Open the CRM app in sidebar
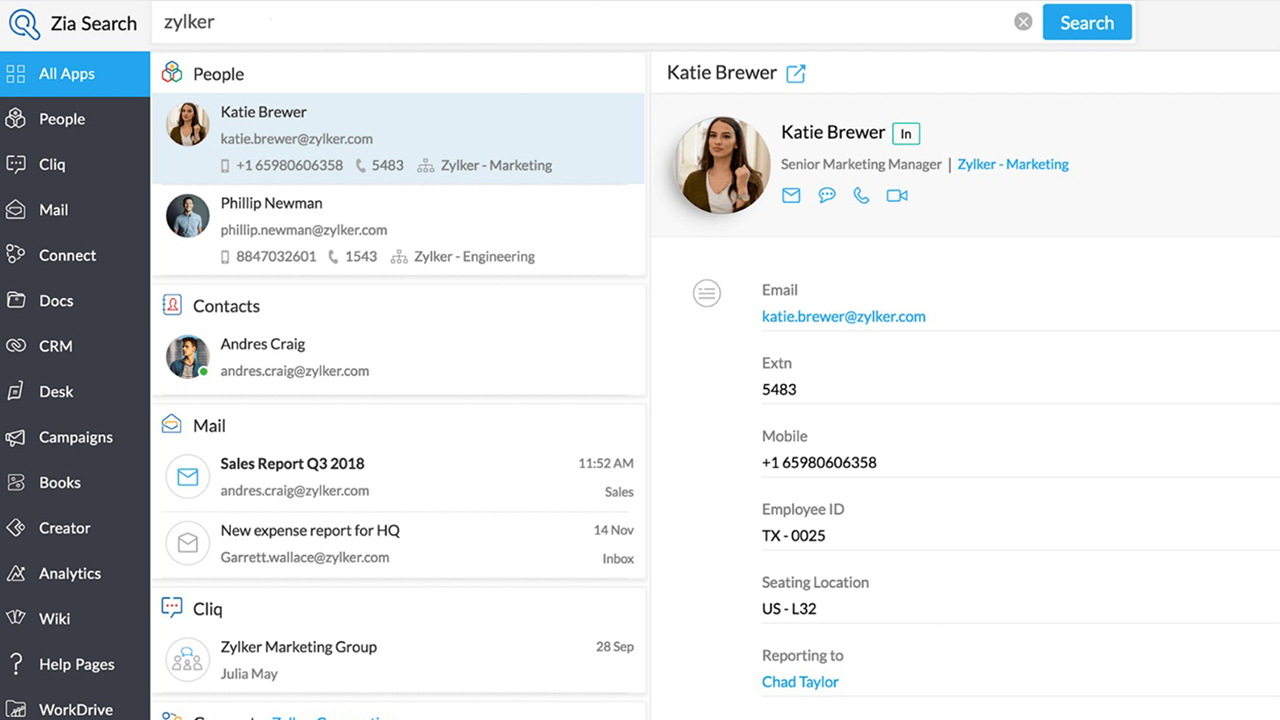The image size is (1280, 720). [55, 346]
